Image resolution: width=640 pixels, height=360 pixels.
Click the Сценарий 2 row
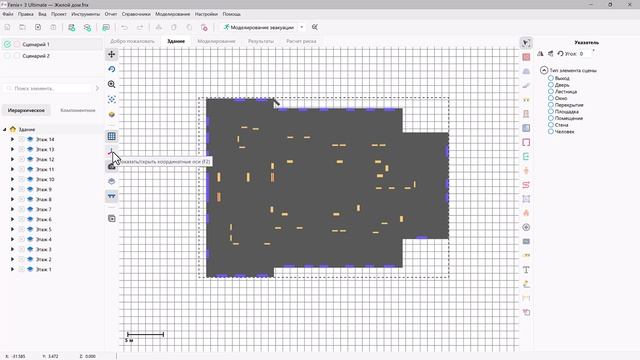pyautogui.click(x=51, y=56)
